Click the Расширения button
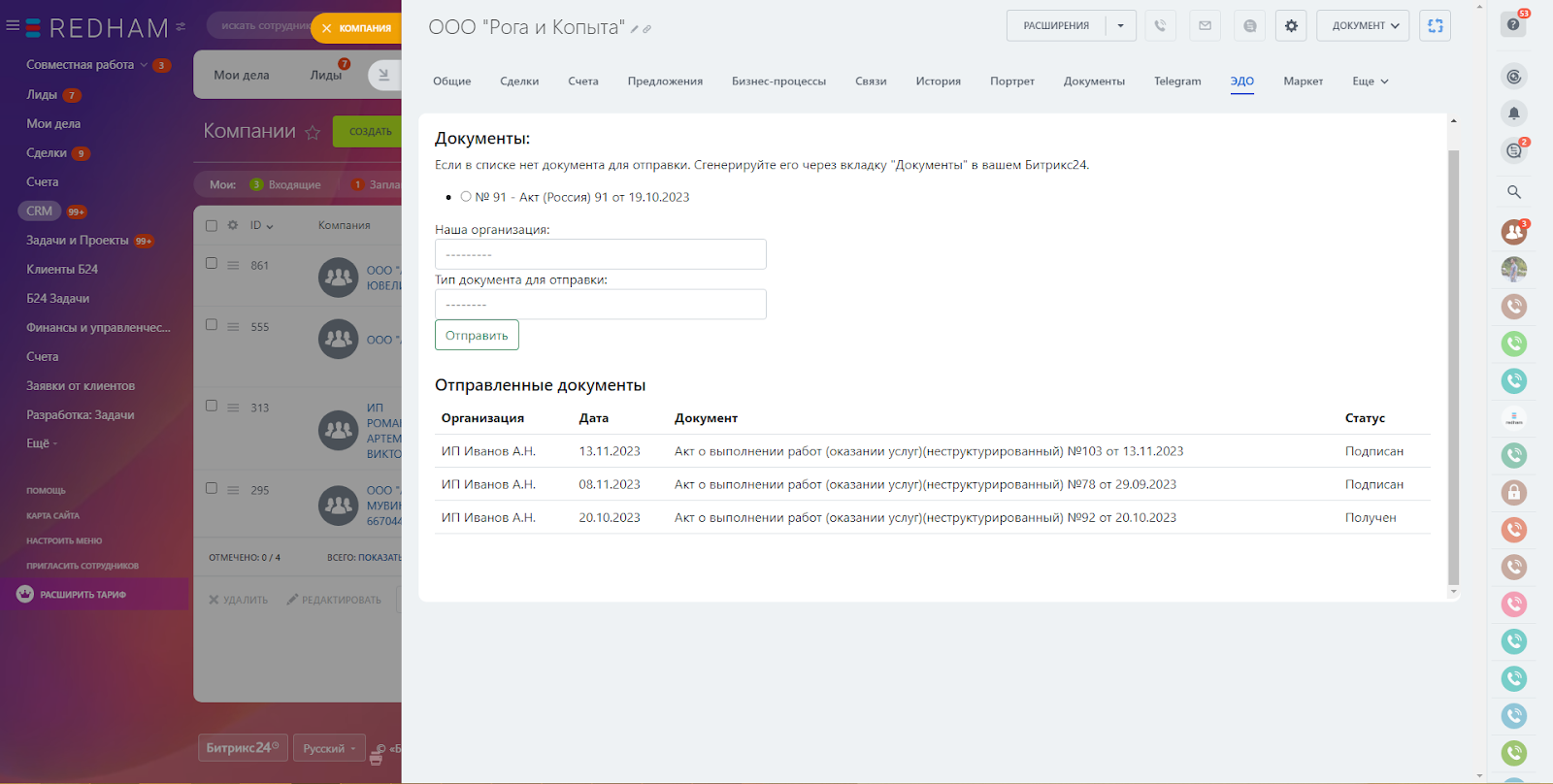The image size is (1553, 784). [x=1056, y=26]
